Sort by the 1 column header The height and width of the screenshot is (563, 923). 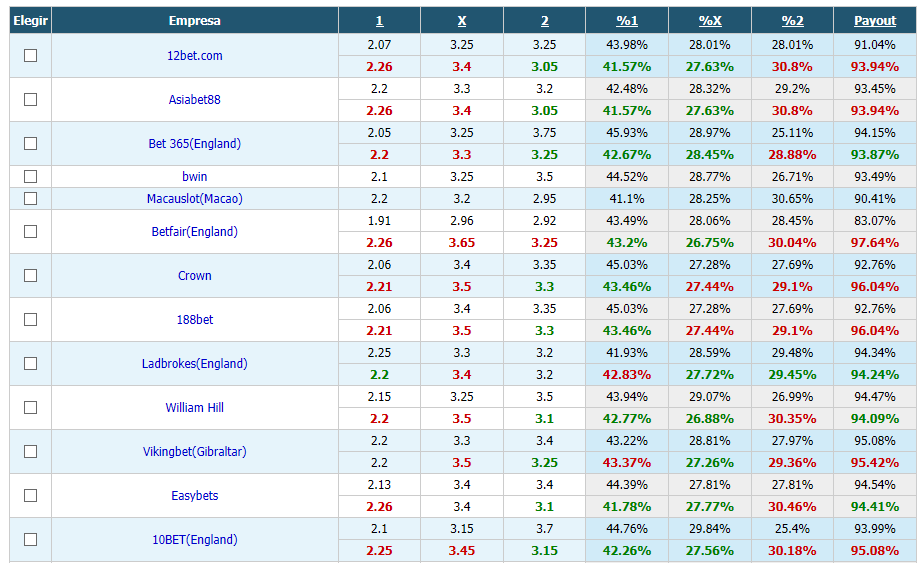point(379,21)
